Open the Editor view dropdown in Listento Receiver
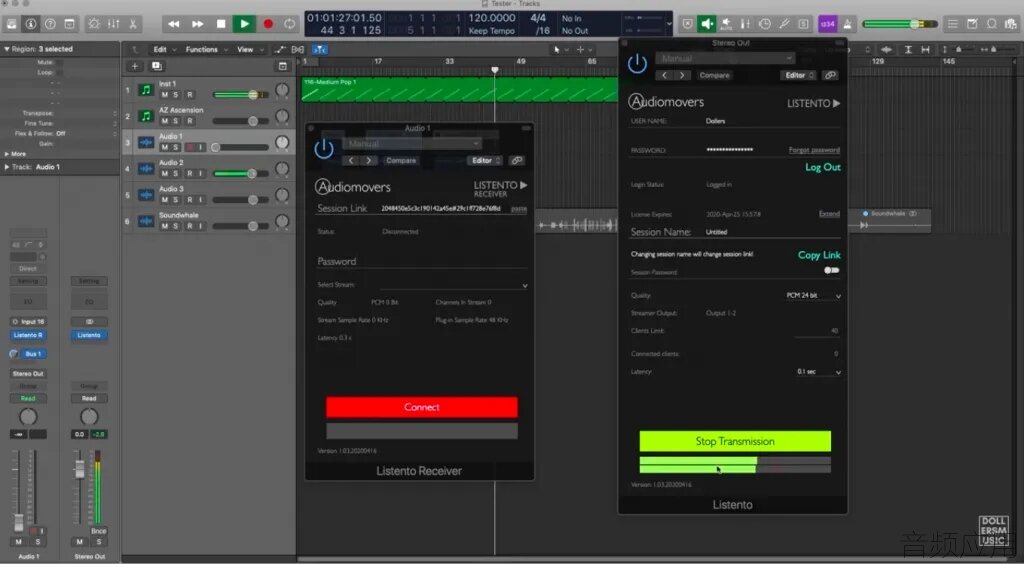 pos(485,161)
